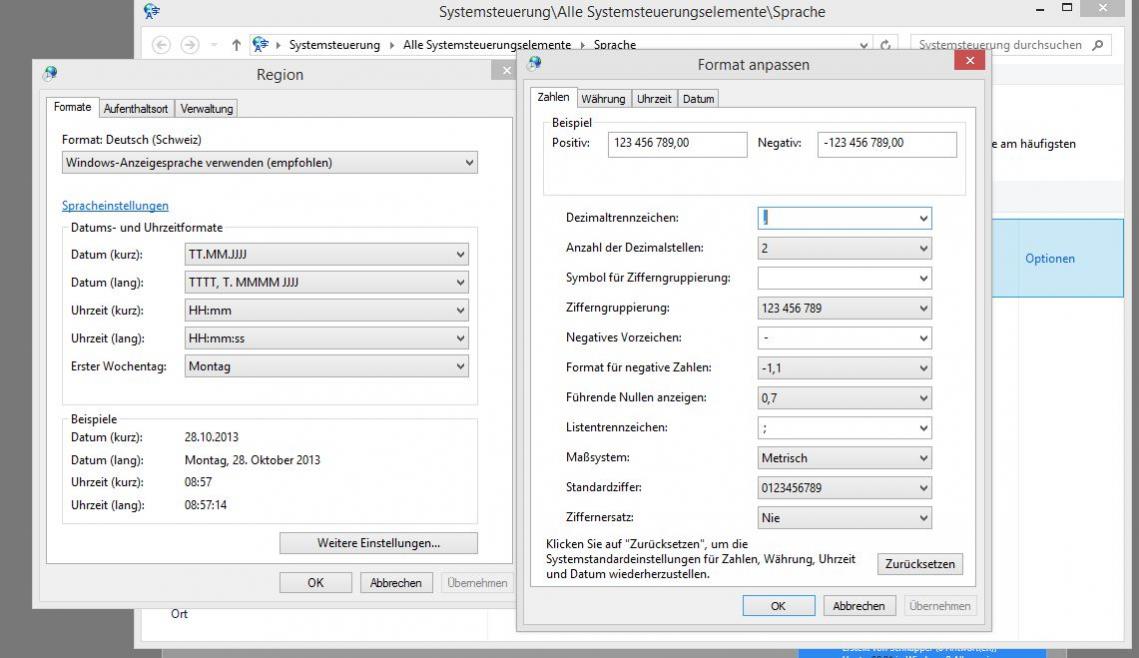The image size is (1139, 658).
Task: Click the Optionen link in the language list
Action: (x=1049, y=259)
